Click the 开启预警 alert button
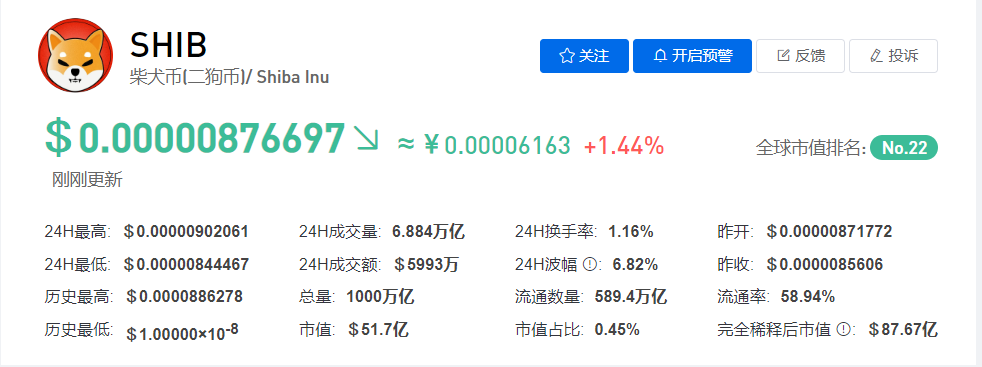The height and width of the screenshot is (367, 982). (692, 56)
